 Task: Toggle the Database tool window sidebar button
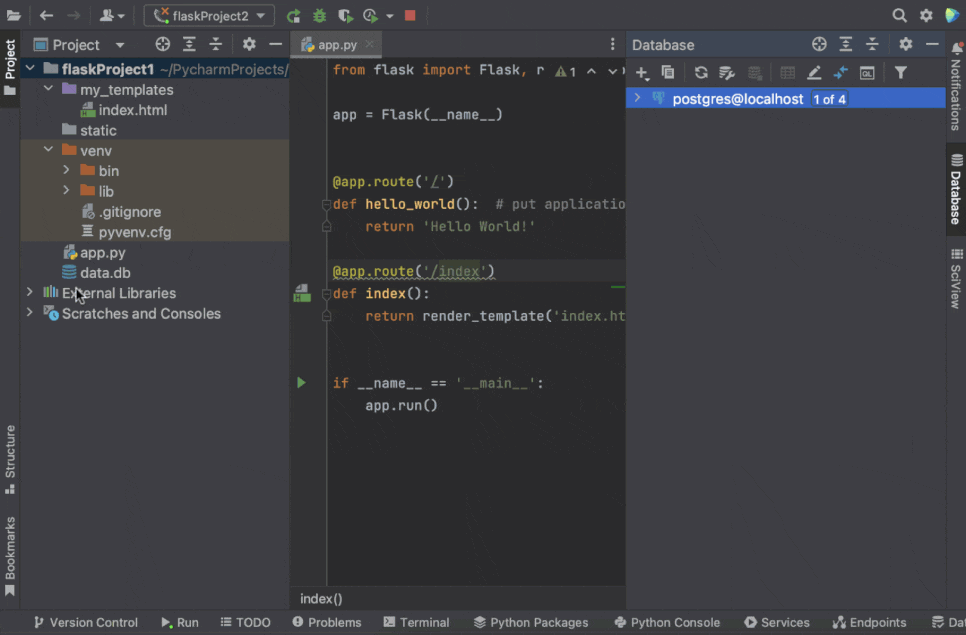956,189
